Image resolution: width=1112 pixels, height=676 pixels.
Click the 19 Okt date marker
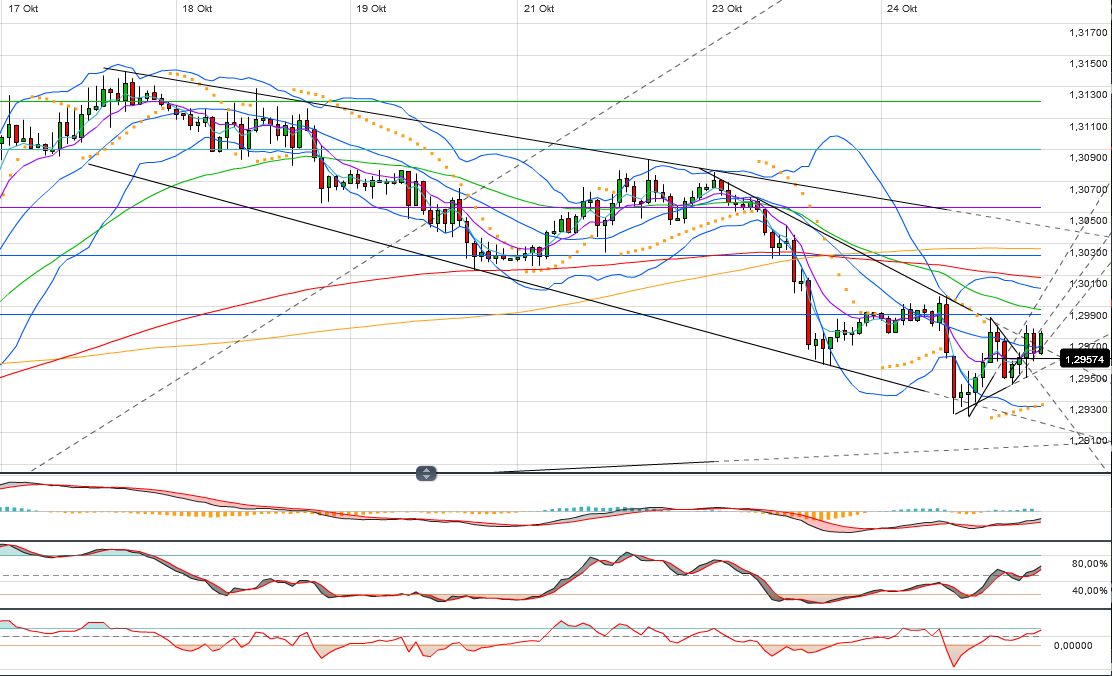[371, 9]
